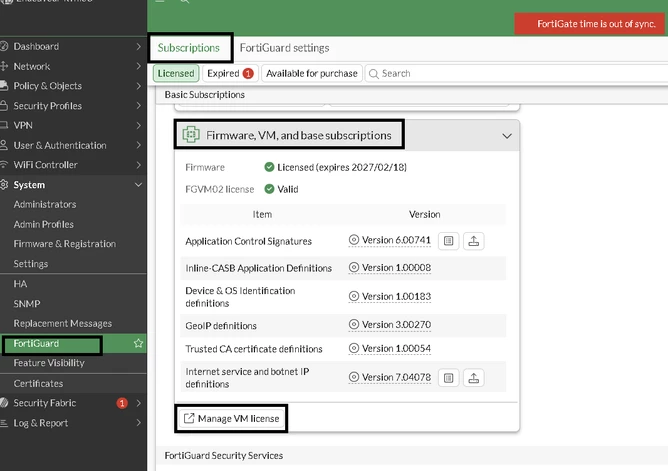View list for Application Control Signatures

(449, 241)
